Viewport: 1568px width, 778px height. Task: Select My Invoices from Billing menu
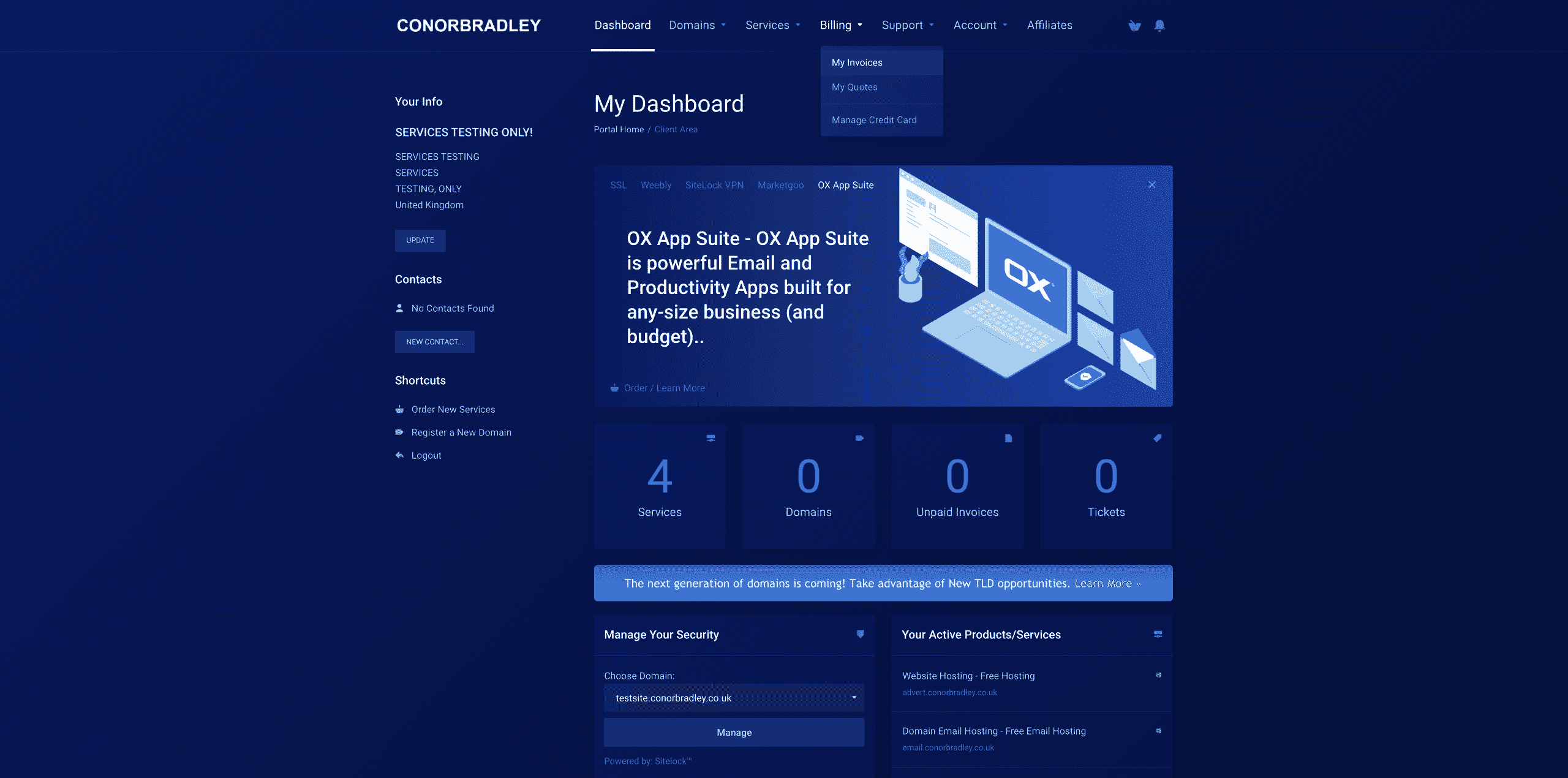(x=881, y=62)
